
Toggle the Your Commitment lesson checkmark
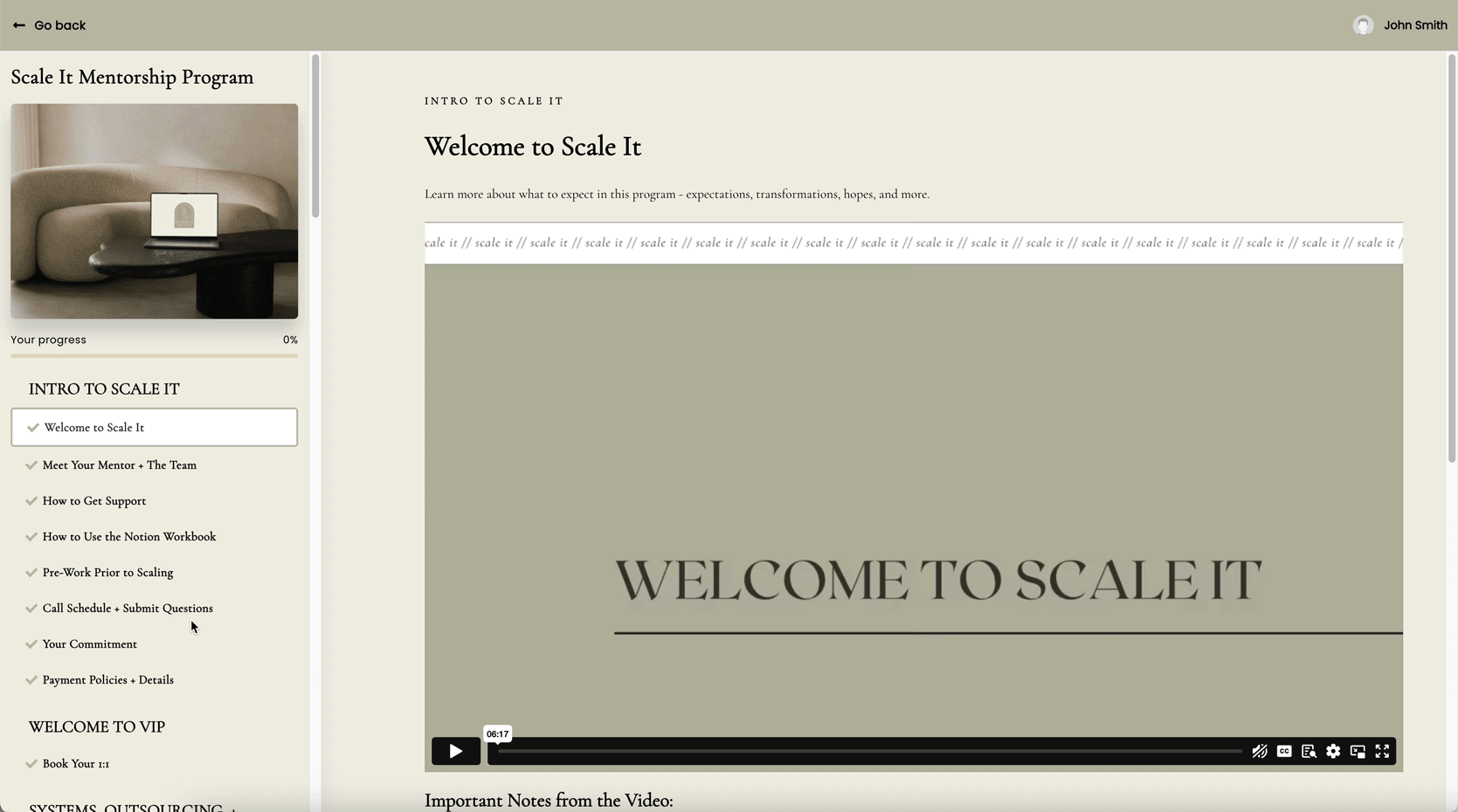[x=31, y=644]
